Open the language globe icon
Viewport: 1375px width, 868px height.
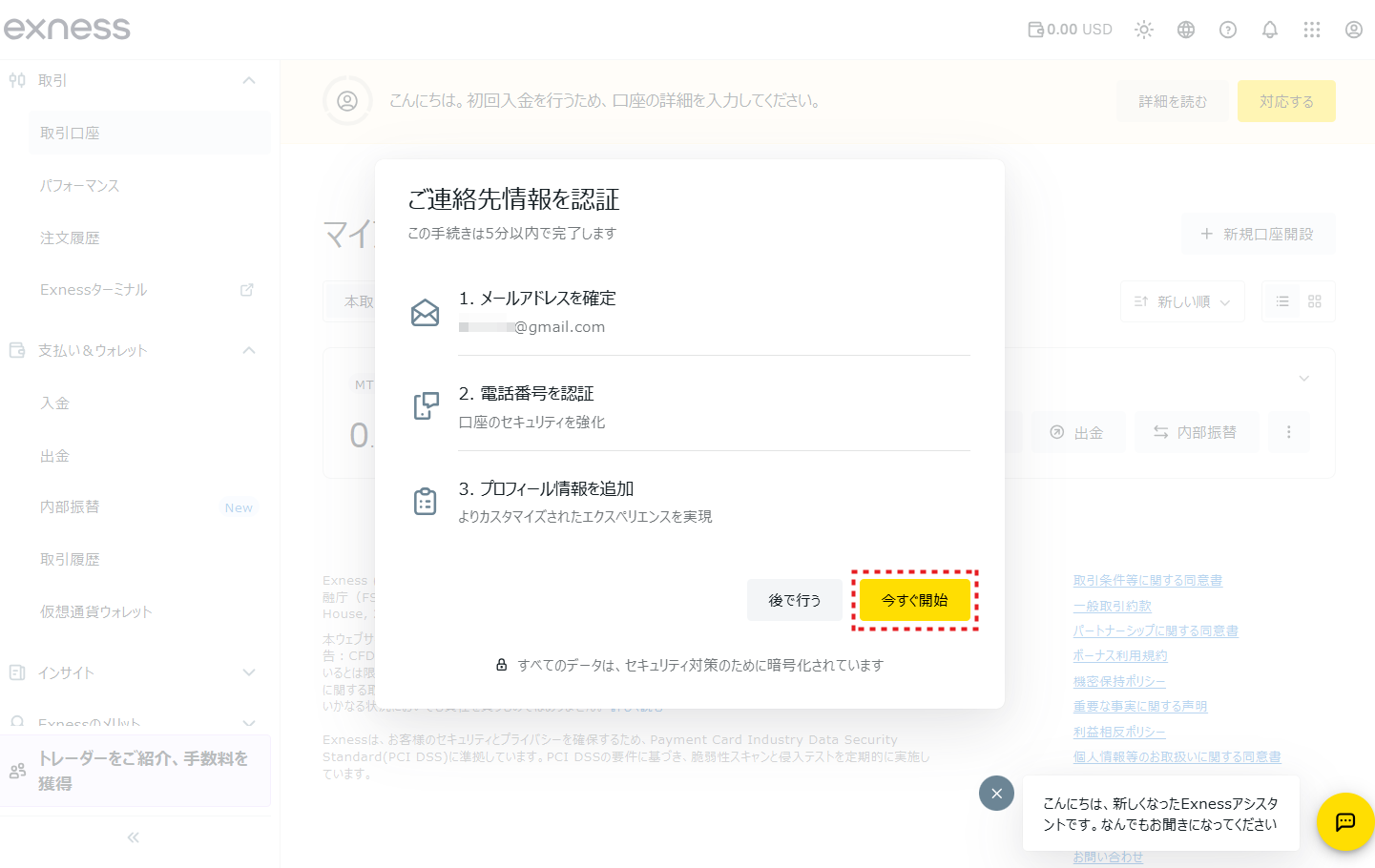1186,30
